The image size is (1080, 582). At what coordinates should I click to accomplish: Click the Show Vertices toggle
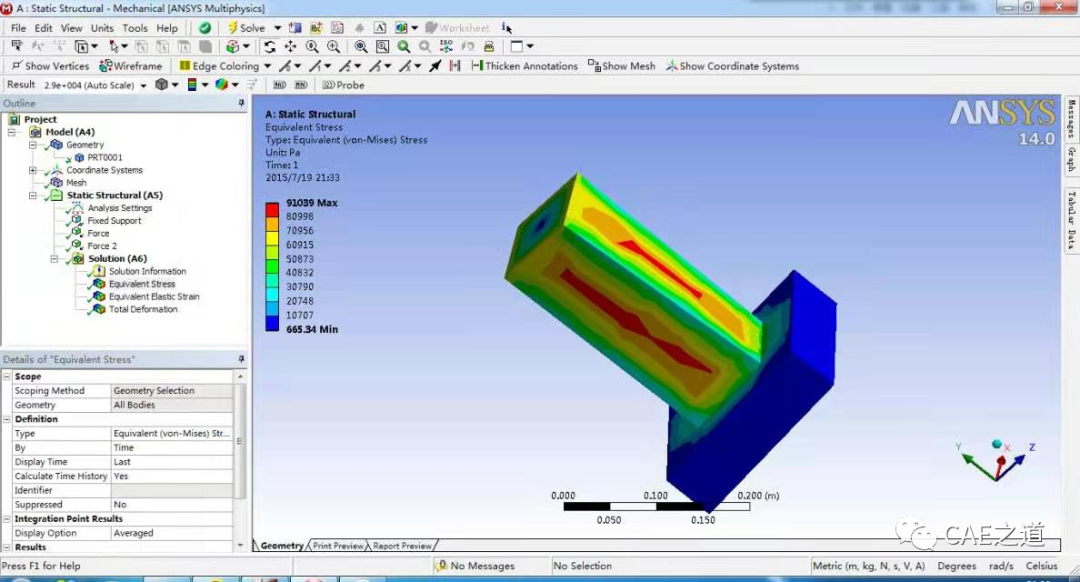50,66
